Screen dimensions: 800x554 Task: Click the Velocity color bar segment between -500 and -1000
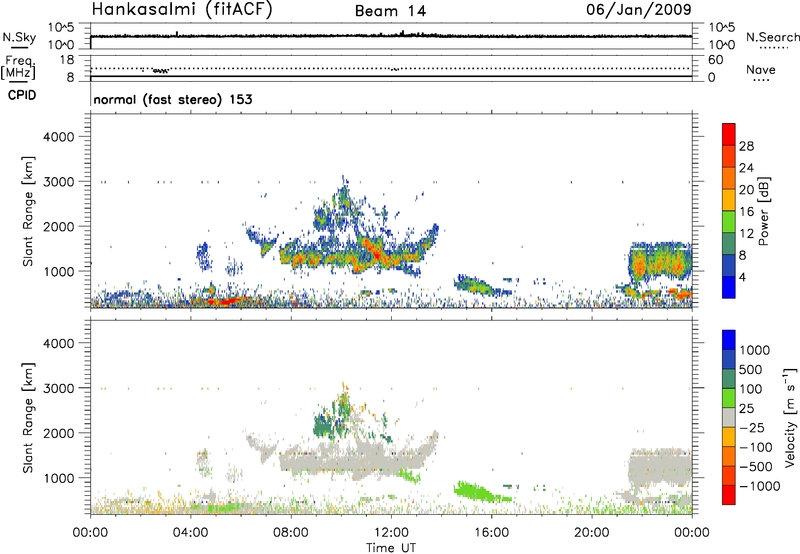(x=729, y=476)
